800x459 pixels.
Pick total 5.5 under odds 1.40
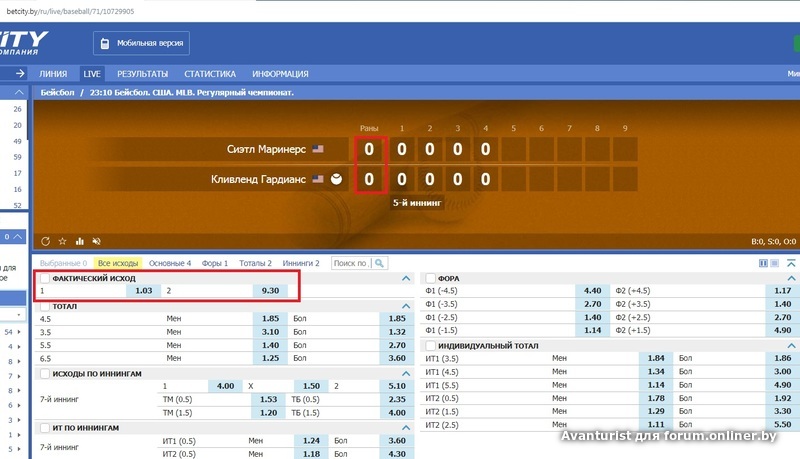[x=270, y=345]
